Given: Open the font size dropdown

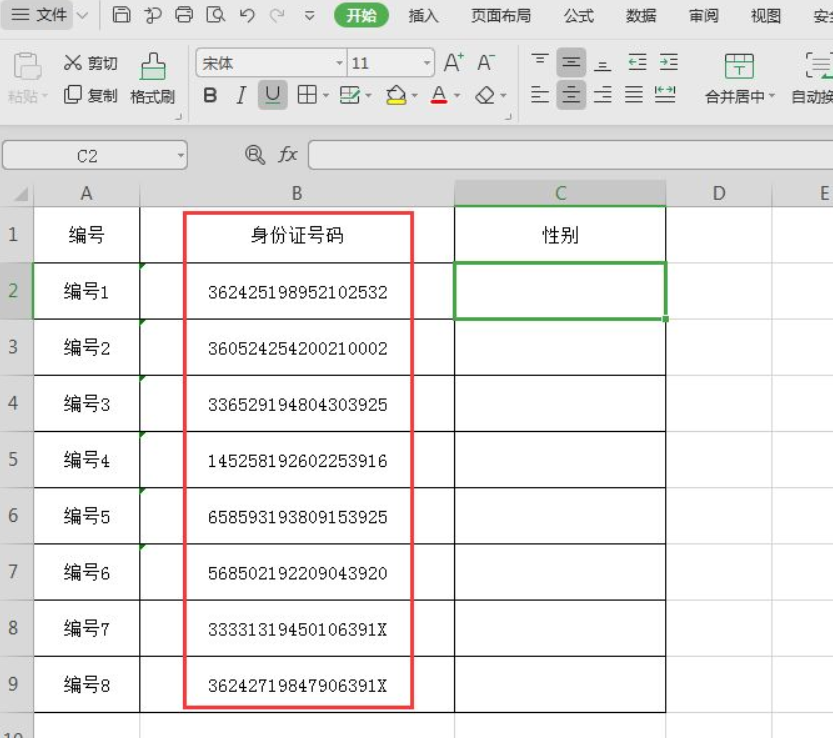Looking at the screenshot, I should click(429, 62).
